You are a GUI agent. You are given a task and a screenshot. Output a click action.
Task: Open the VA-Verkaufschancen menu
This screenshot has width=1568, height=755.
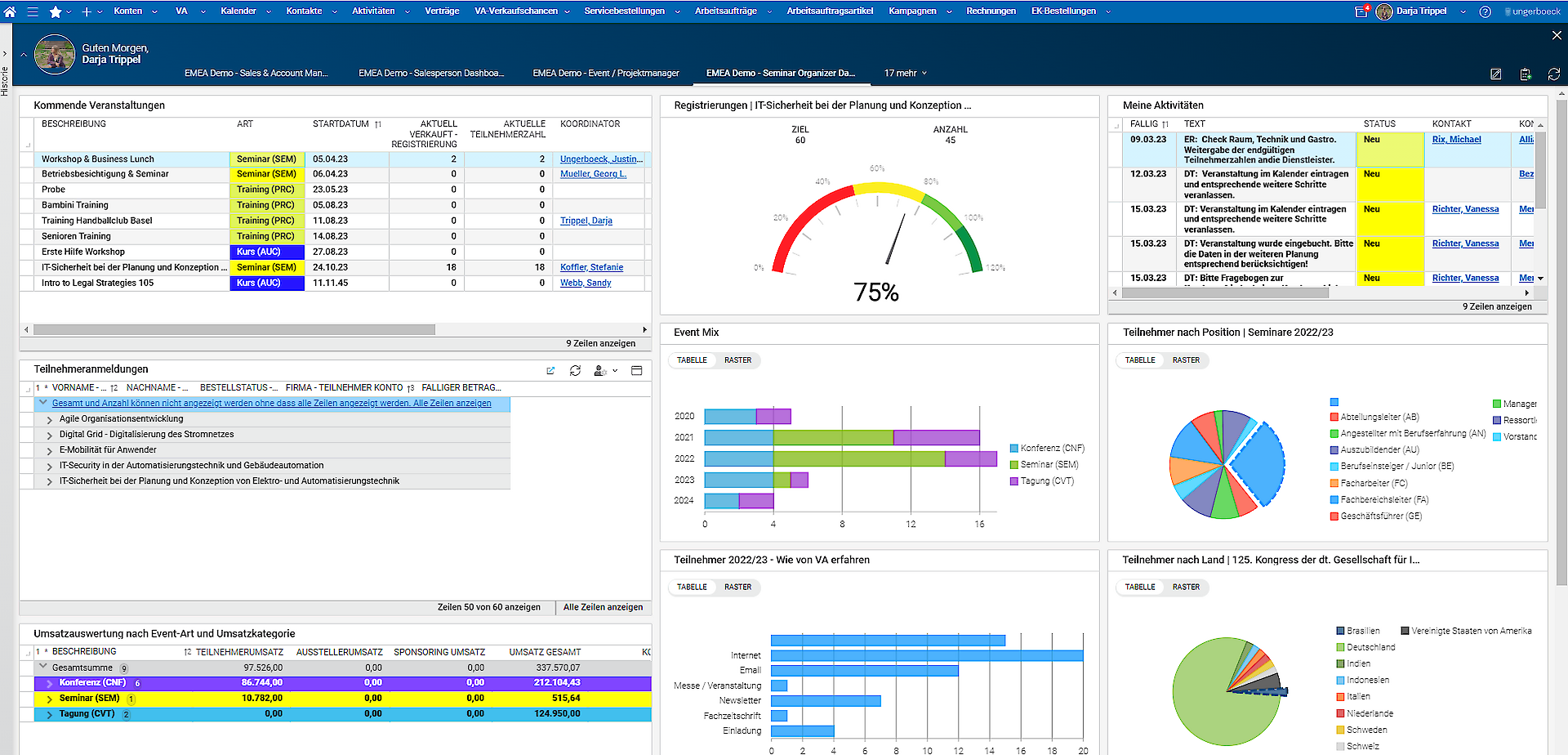point(516,11)
